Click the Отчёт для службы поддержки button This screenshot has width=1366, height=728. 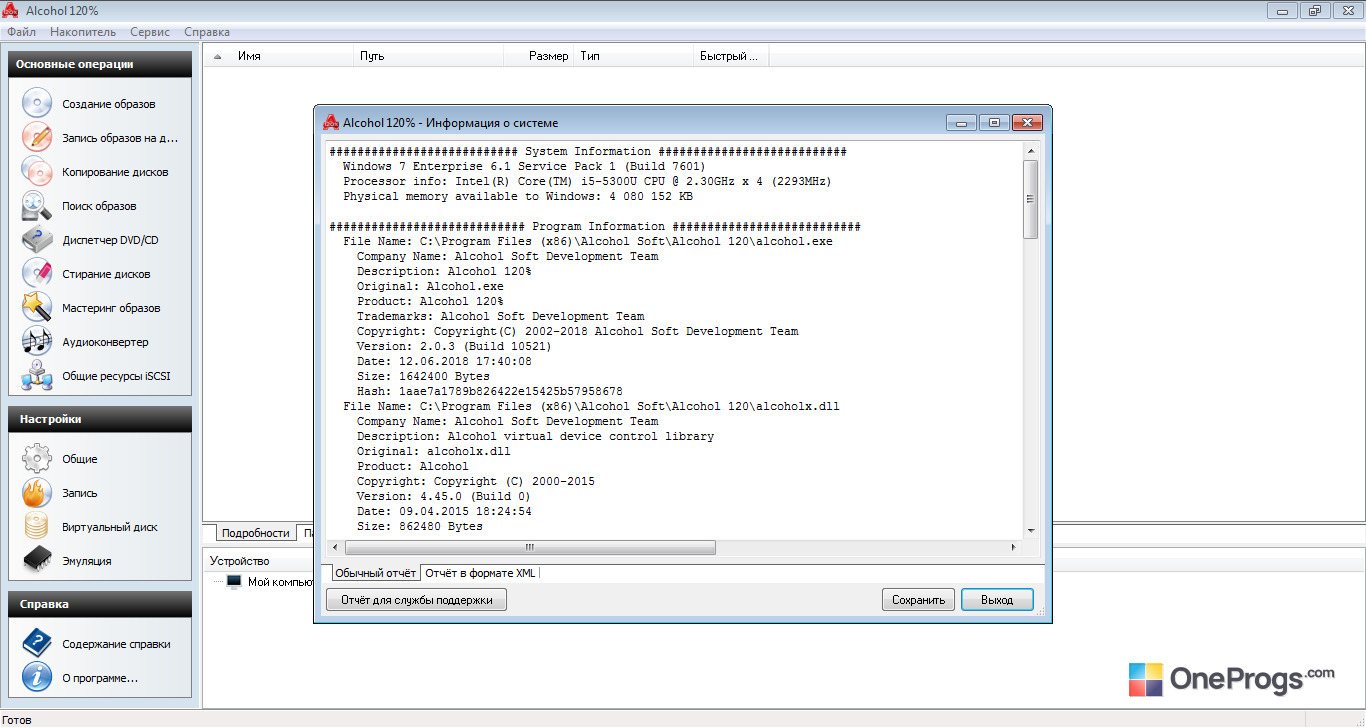coord(417,600)
